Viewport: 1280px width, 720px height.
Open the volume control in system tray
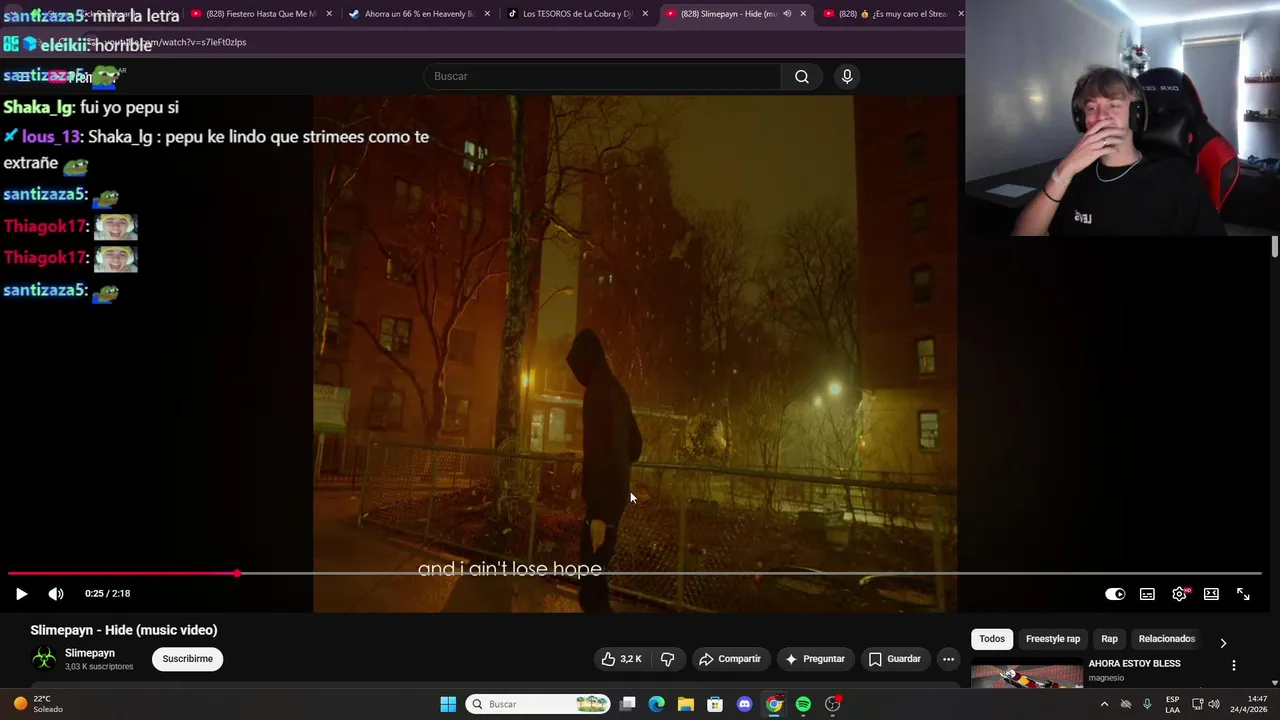1214,704
